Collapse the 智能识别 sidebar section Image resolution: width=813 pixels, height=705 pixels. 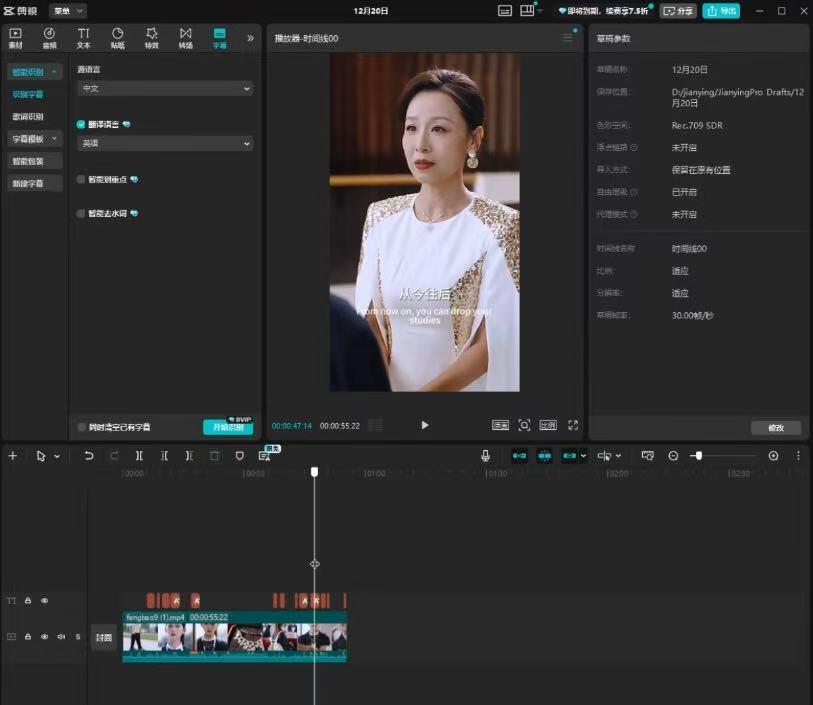point(35,72)
